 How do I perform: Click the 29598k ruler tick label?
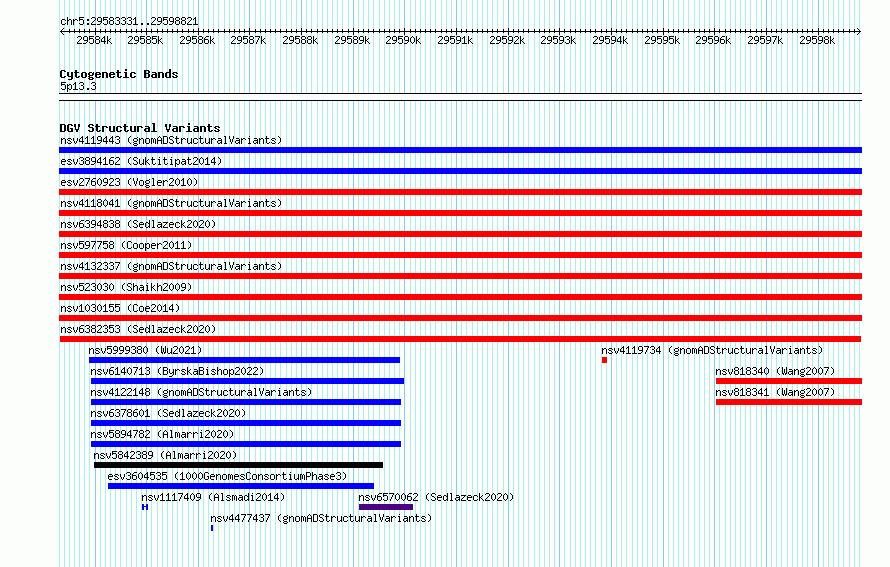tap(817, 40)
